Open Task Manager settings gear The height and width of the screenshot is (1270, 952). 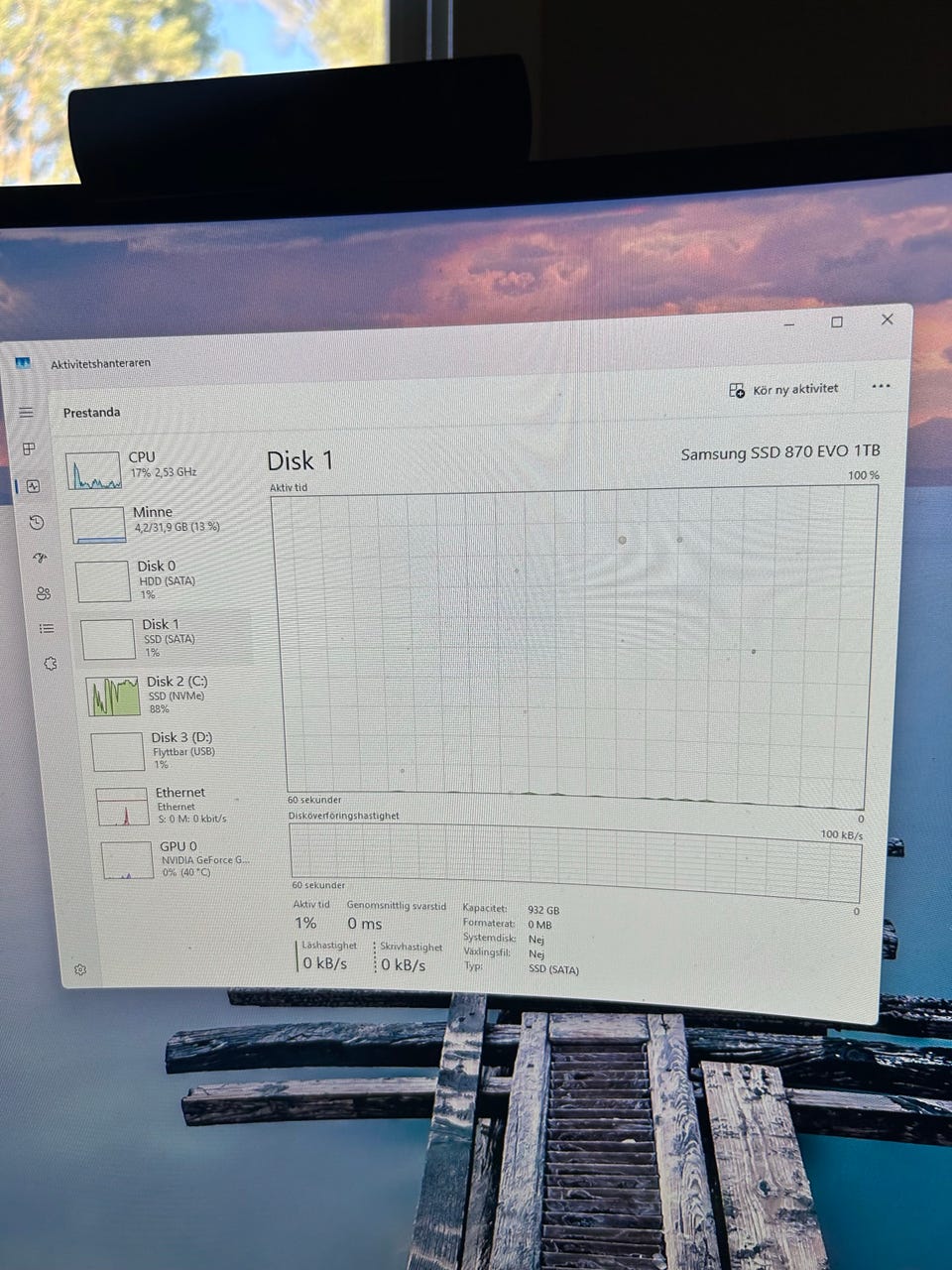[x=80, y=969]
